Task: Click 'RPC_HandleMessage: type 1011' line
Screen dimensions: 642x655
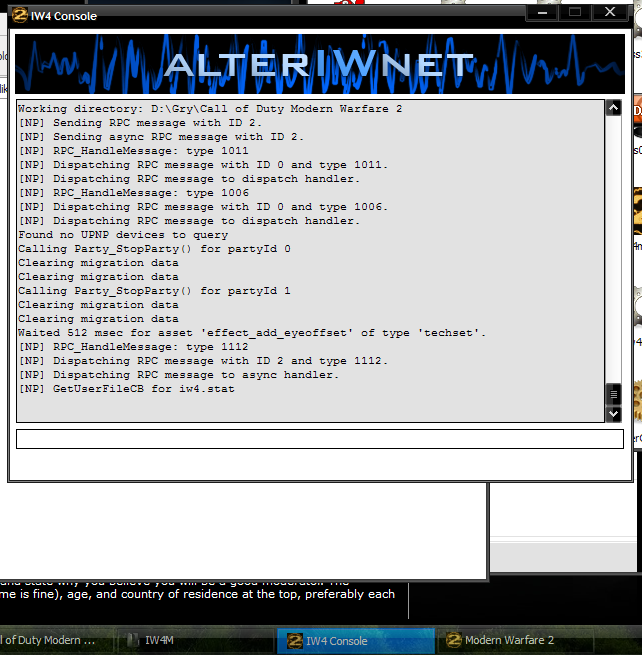Action: pos(133,151)
